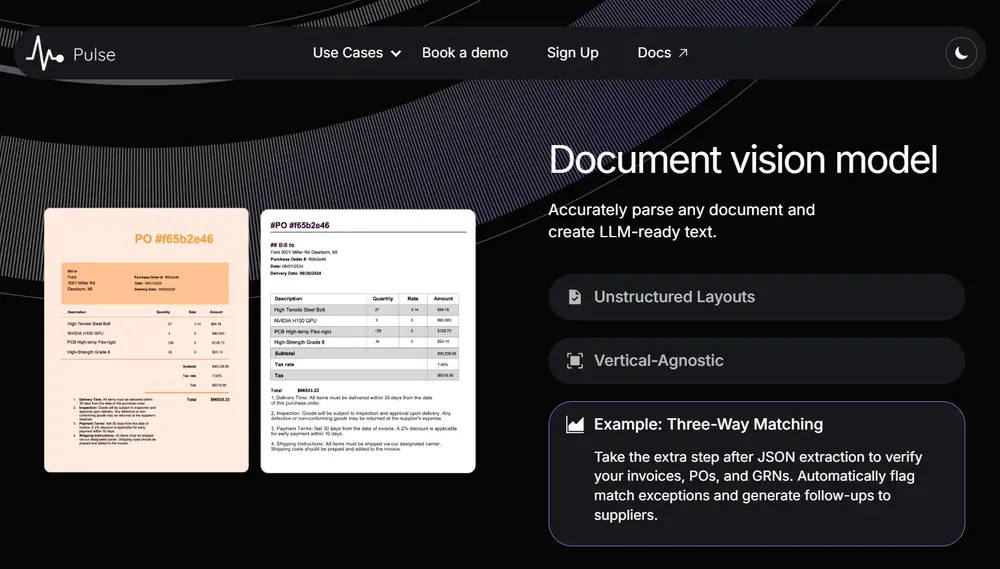Toggle dark mode with the moon button

click(x=961, y=53)
